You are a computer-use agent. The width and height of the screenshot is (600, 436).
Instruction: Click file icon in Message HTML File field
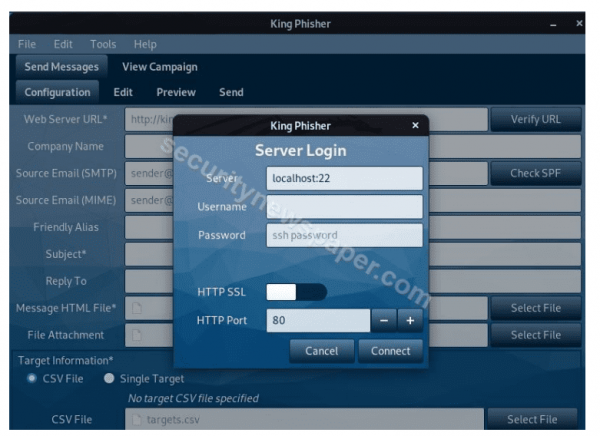click(x=137, y=308)
